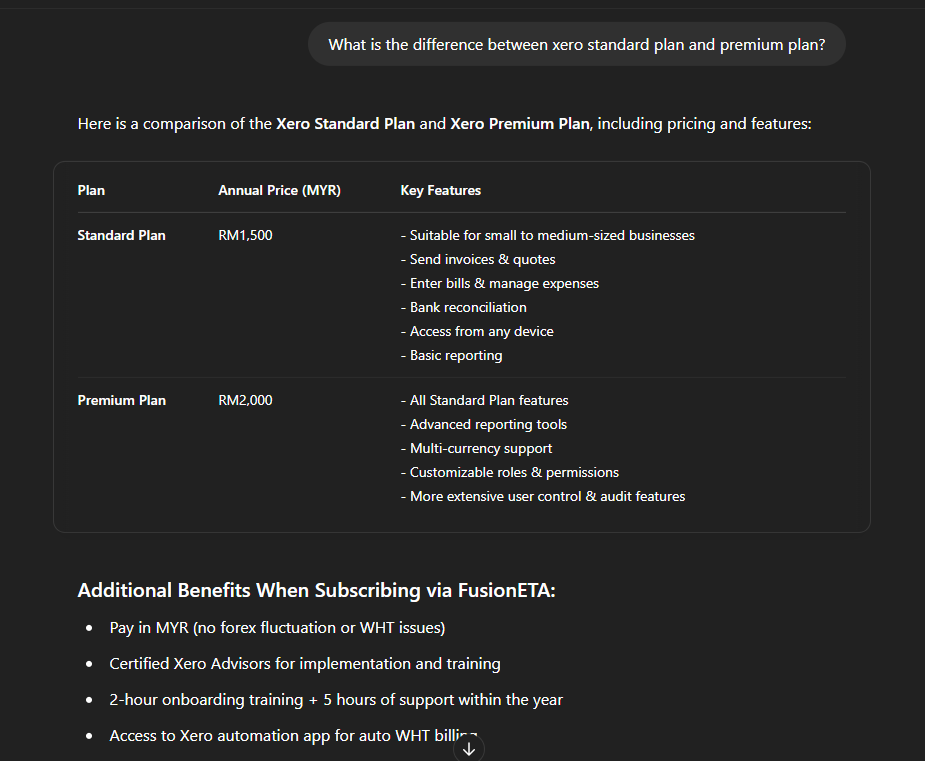
Task: Click the "Send invoices & quotes" feature line
Action: click(481, 259)
